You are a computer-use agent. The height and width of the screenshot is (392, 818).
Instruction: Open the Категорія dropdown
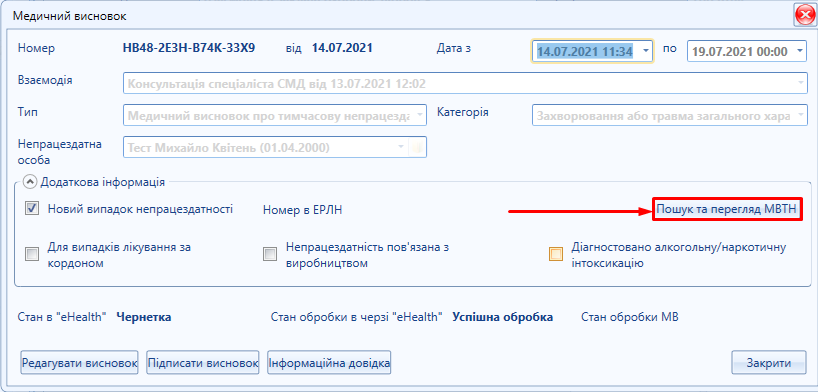[x=800, y=115]
